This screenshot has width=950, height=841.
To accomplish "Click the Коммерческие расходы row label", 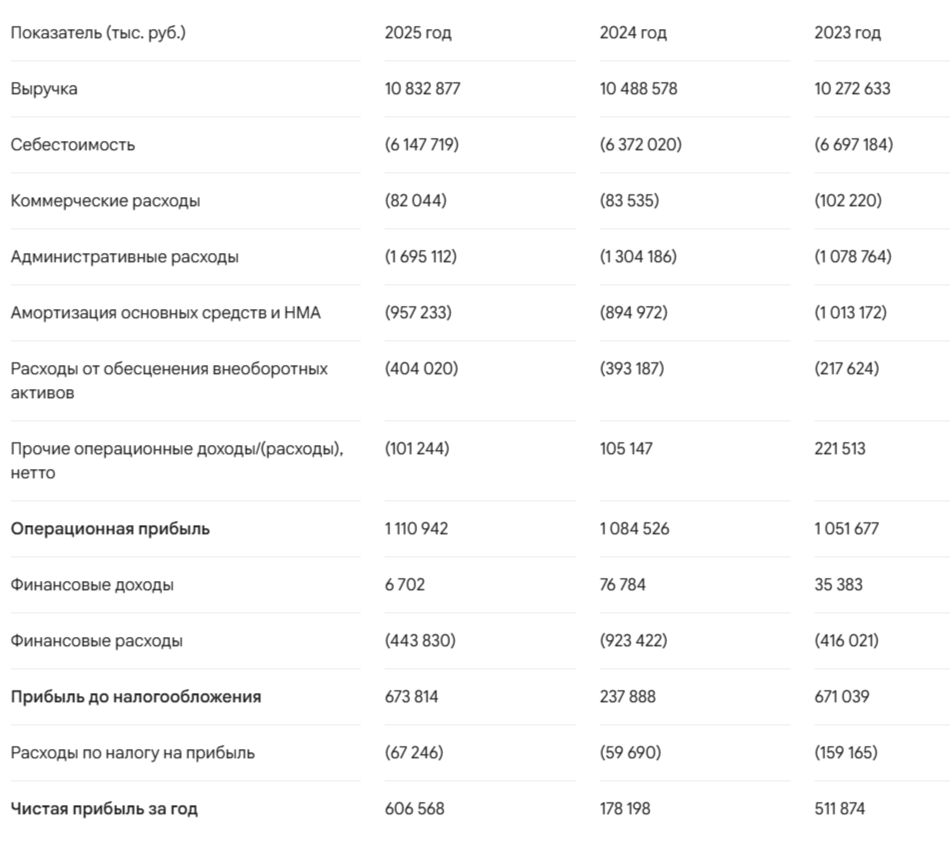I will click(105, 201).
